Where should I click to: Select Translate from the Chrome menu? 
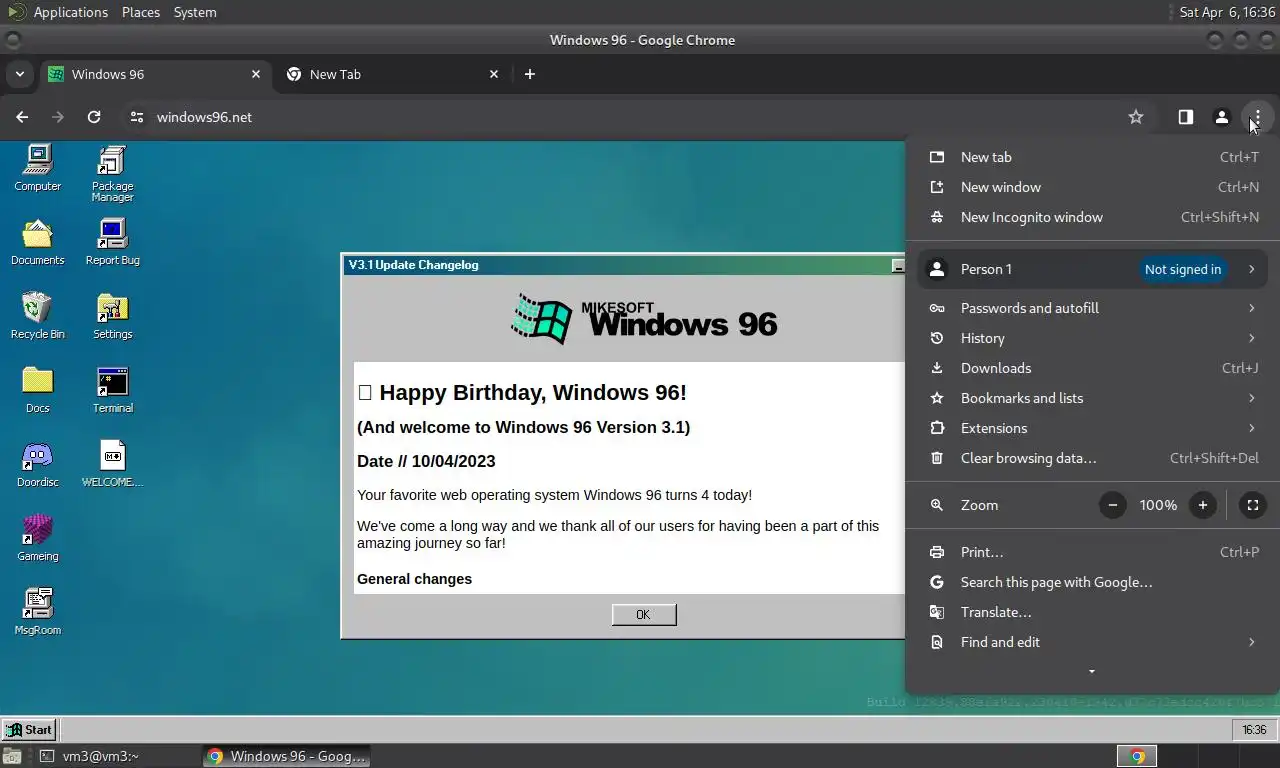click(x=1092, y=612)
